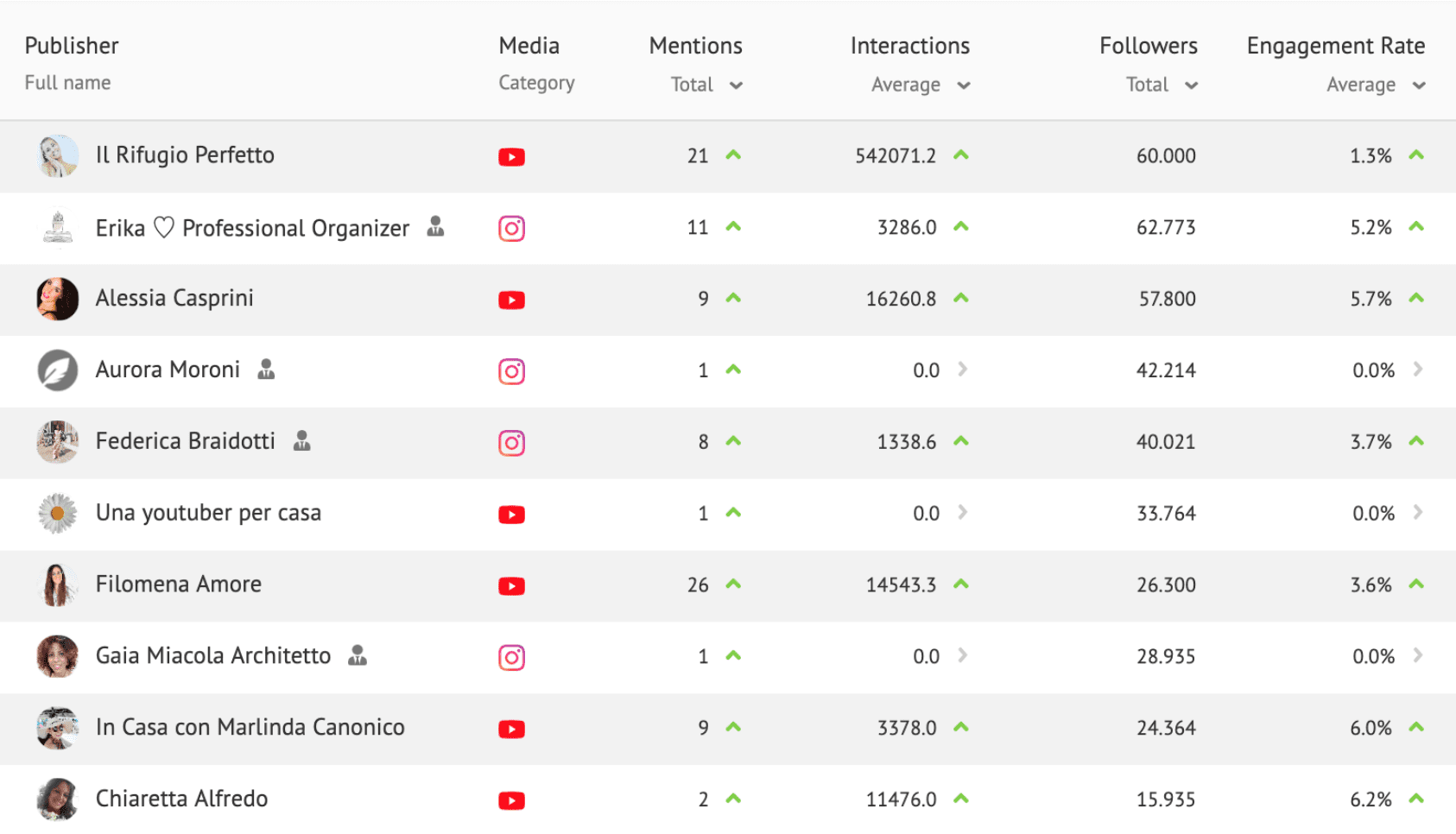This screenshot has height=834, width=1456.
Task: Click the person badge next to Federica Braidotti
Action: point(301,440)
